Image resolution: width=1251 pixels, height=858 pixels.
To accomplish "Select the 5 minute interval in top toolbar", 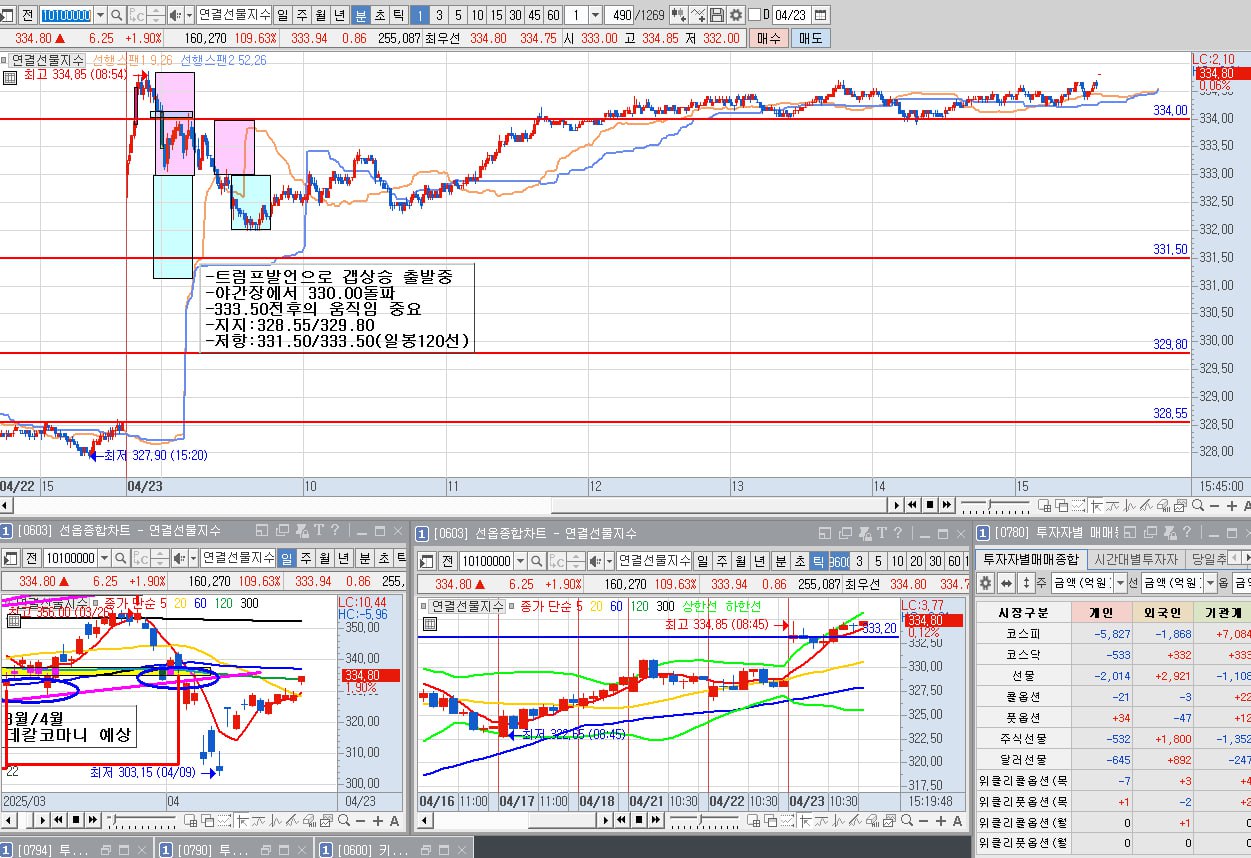I will [458, 15].
